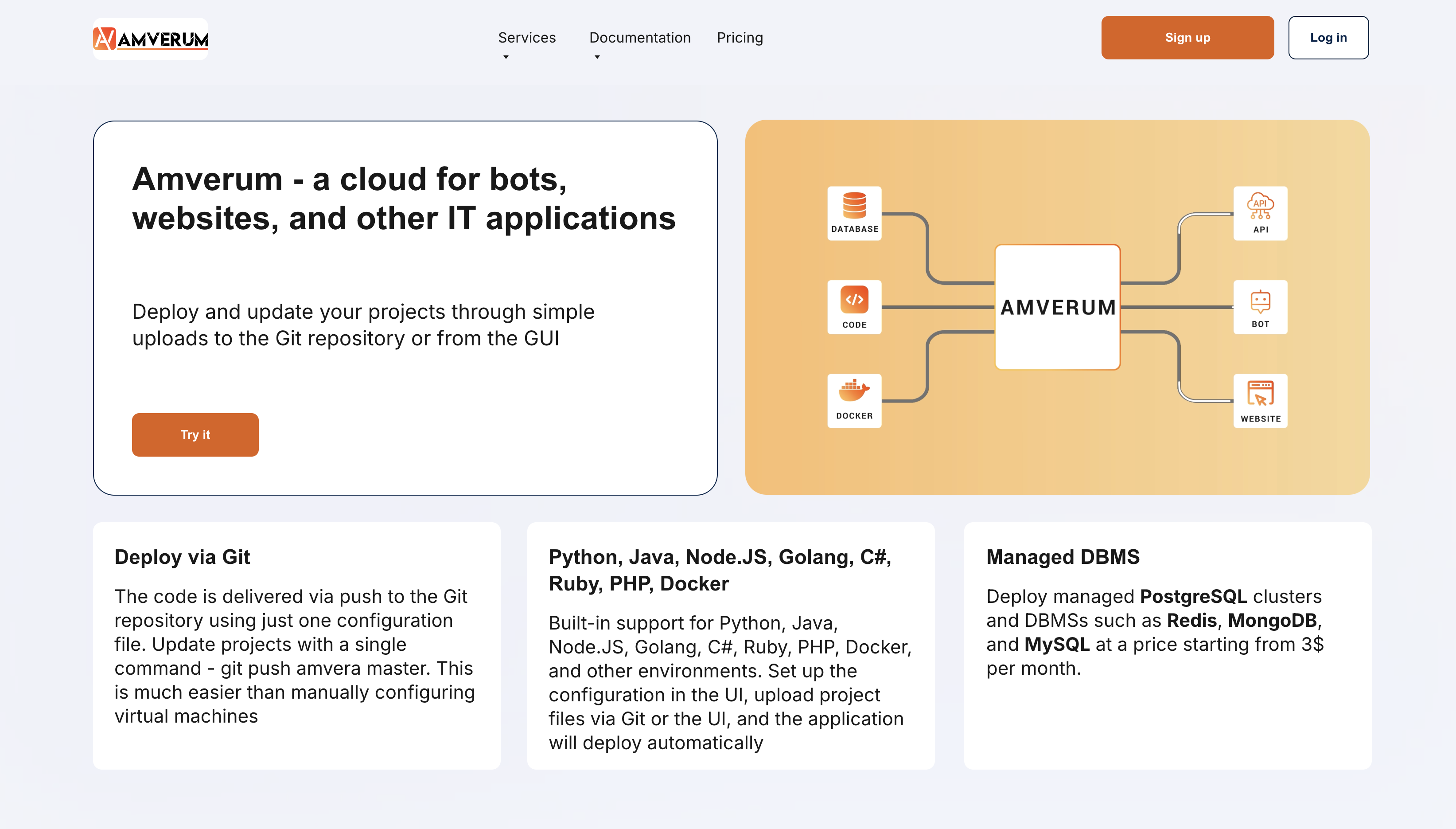Click the main Amverum cloud headline

pyautogui.click(x=404, y=198)
